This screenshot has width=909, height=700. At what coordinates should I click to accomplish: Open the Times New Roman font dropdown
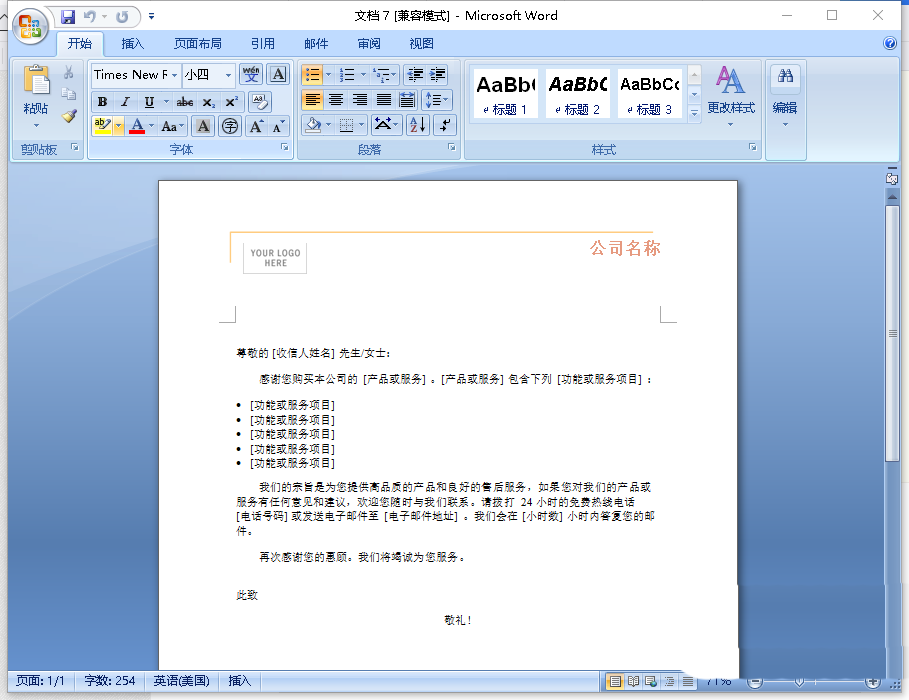pos(175,75)
